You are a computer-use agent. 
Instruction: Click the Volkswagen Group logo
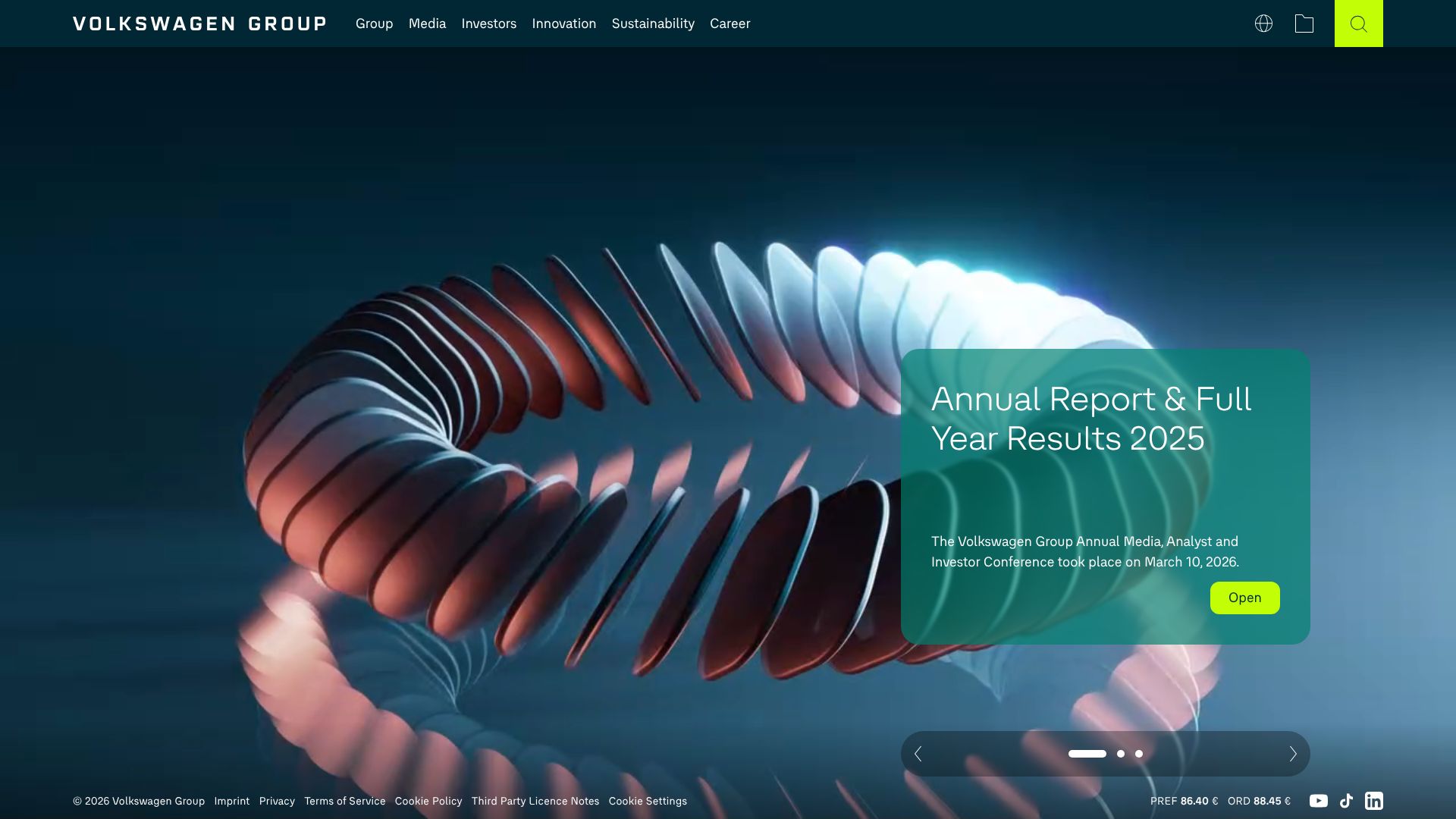[199, 24]
